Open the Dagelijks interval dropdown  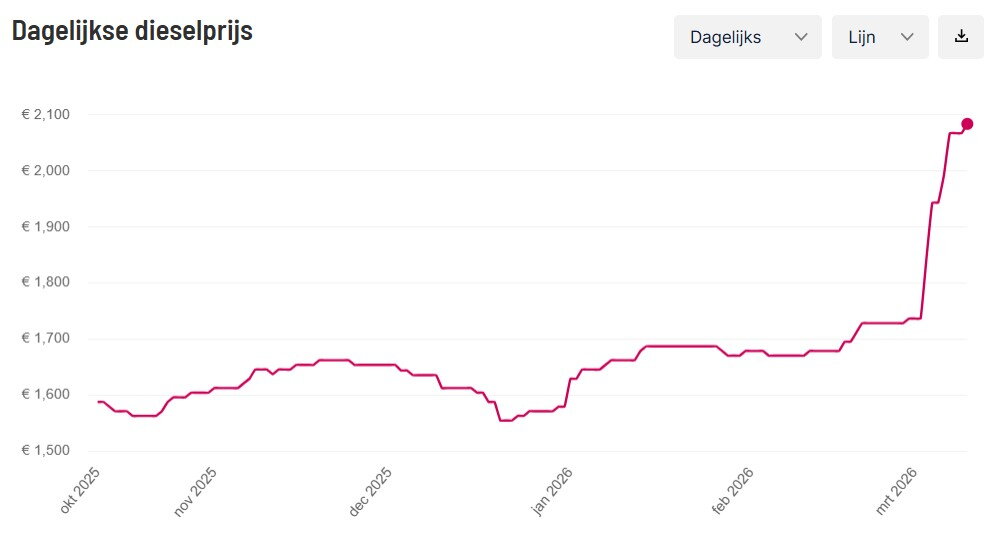[x=748, y=37]
